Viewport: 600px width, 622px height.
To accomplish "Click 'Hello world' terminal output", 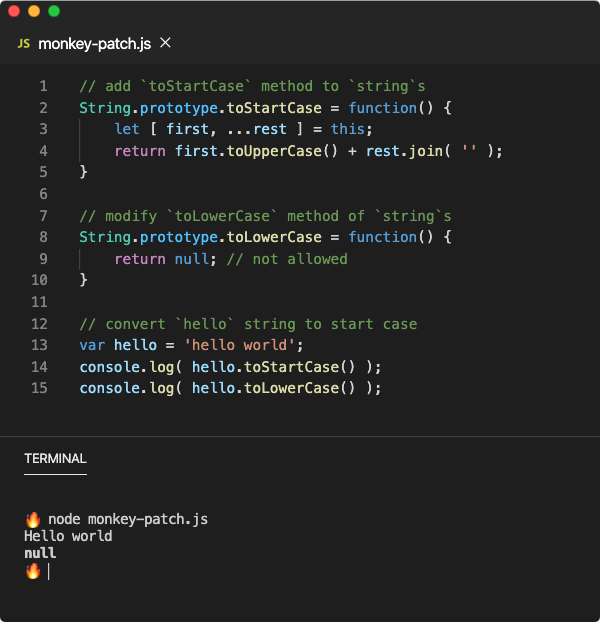I will point(68,536).
